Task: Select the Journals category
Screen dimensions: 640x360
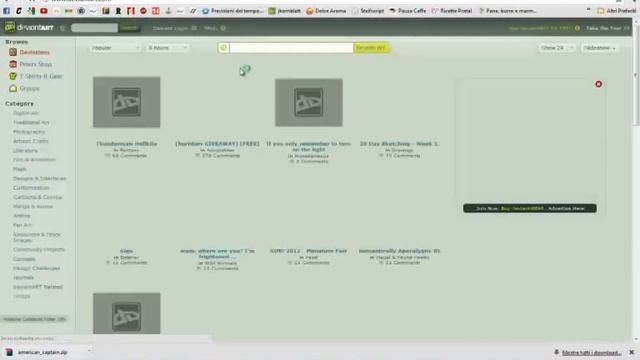Action: [x=23, y=278]
